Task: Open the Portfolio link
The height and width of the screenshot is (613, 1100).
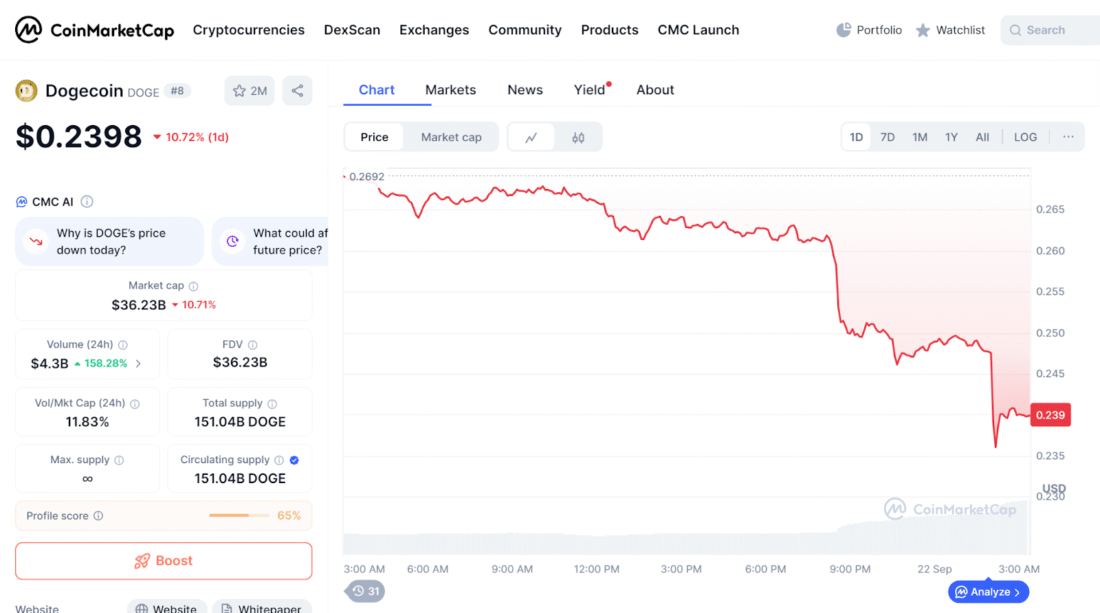Action: click(869, 30)
